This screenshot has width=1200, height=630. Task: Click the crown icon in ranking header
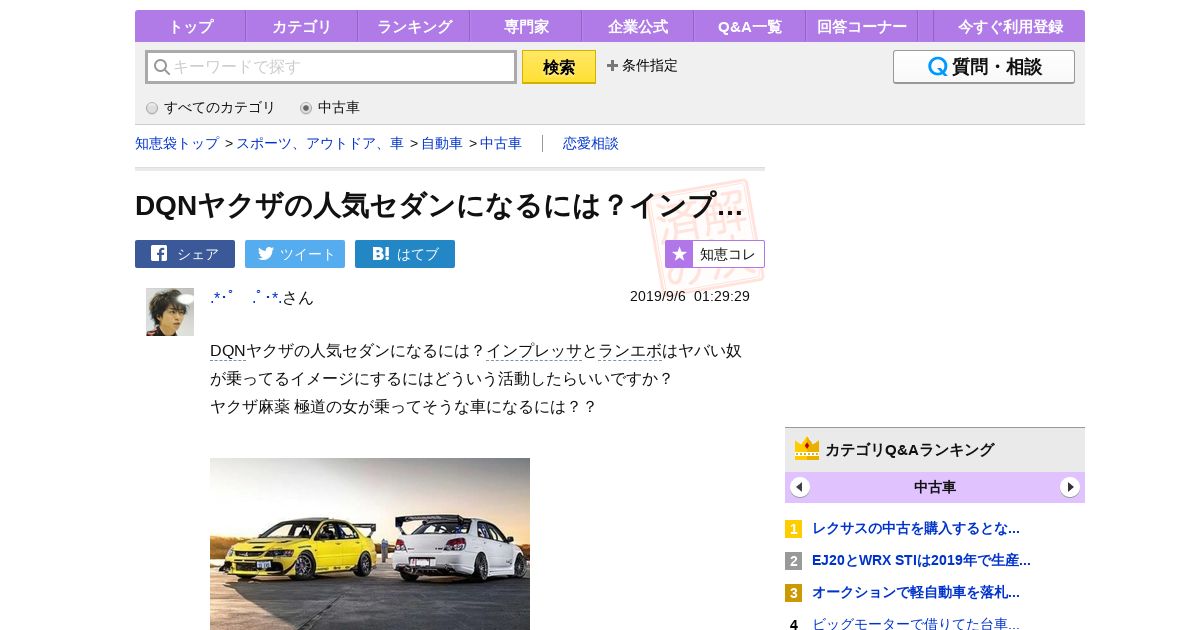[807, 449]
